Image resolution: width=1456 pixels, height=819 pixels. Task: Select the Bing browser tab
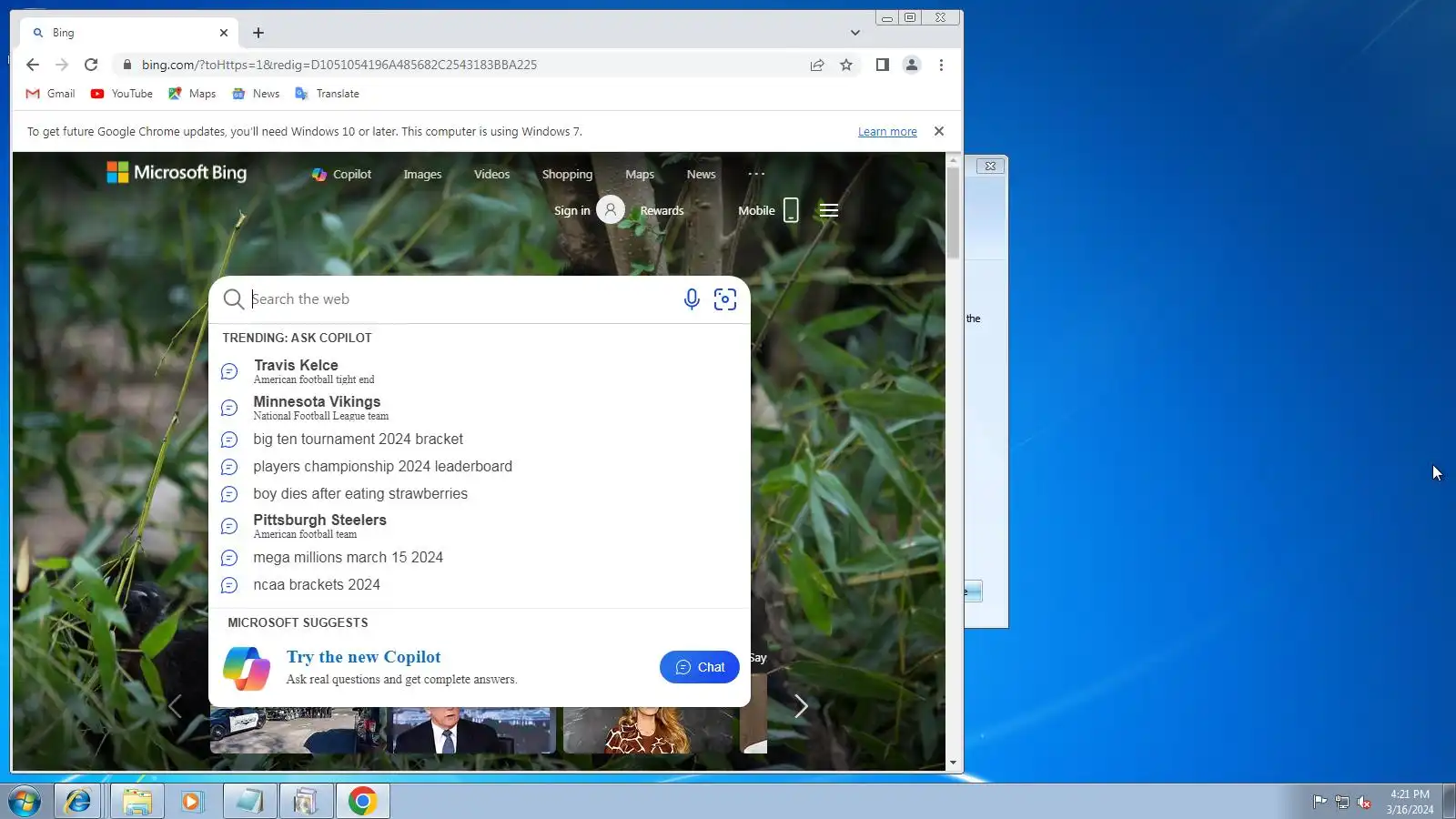click(x=129, y=33)
